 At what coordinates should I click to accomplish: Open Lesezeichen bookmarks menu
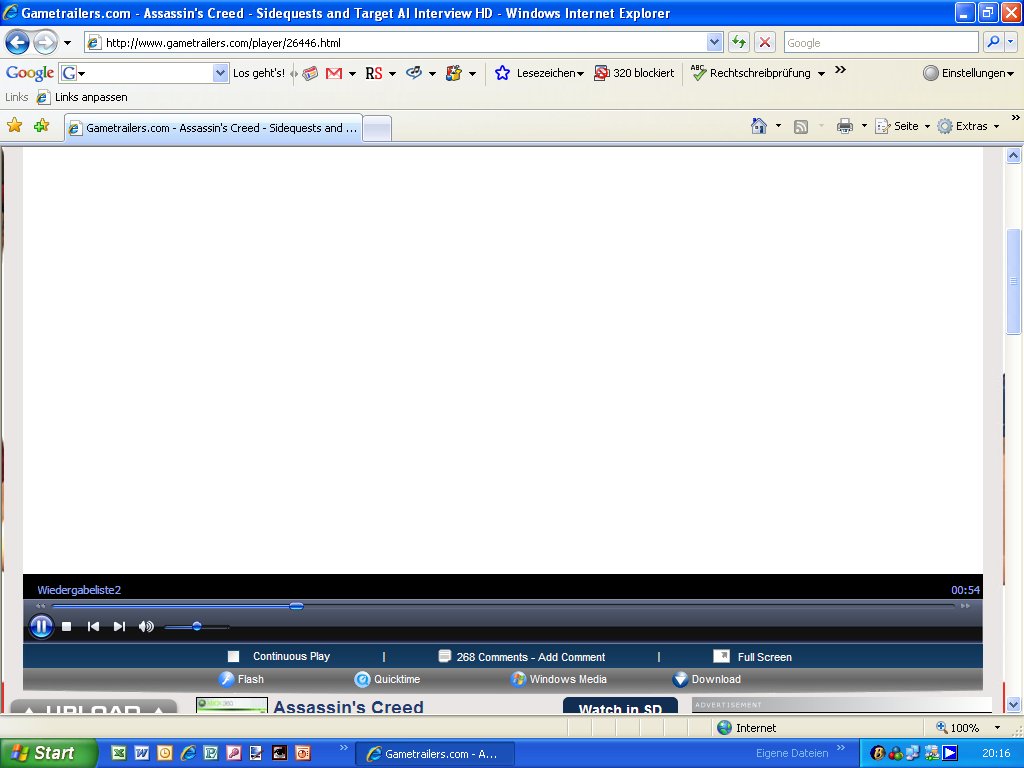pos(539,73)
